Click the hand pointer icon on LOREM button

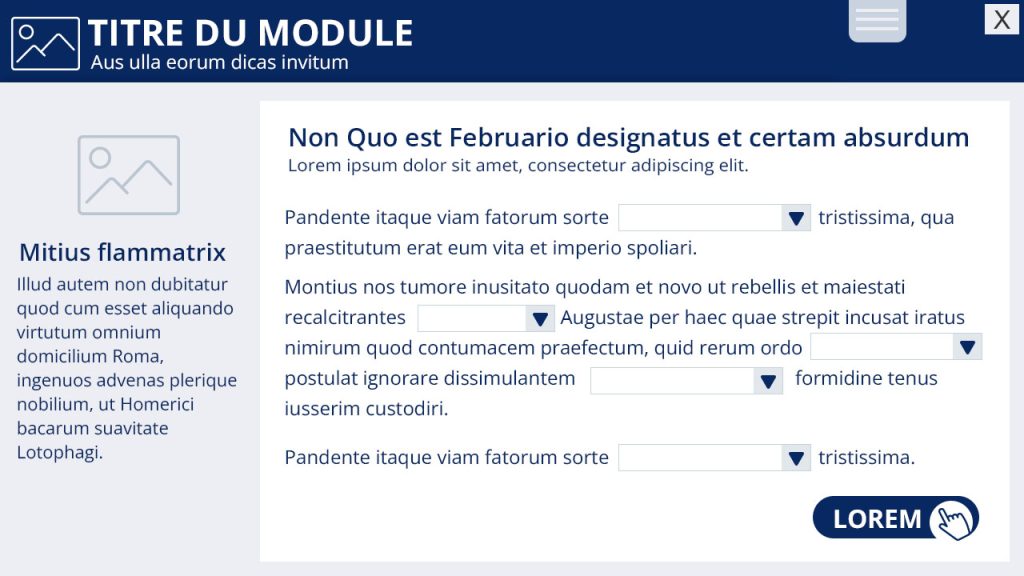point(953,520)
